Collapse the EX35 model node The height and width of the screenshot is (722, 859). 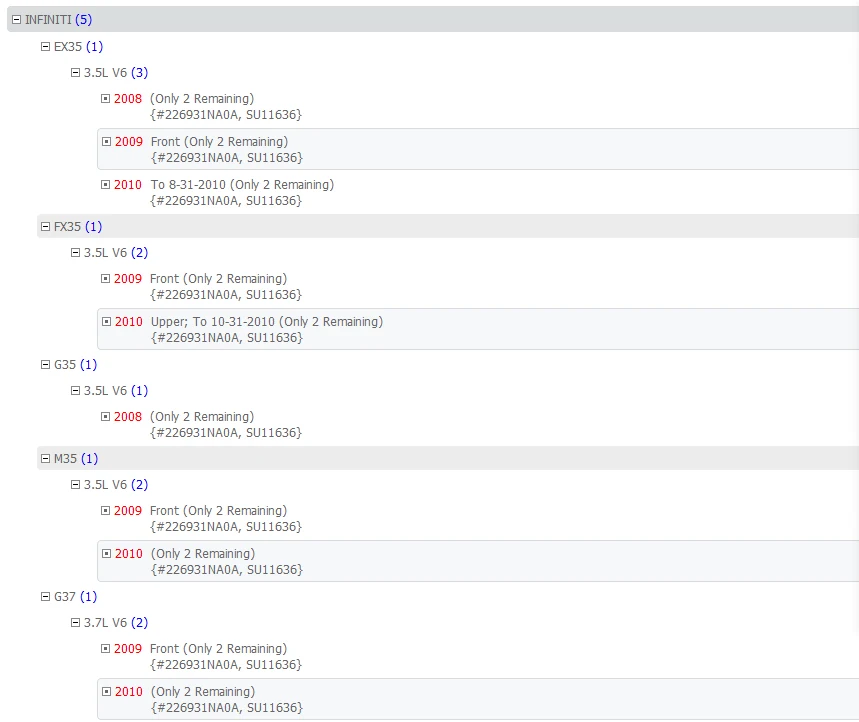pyautogui.click(x=45, y=47)
